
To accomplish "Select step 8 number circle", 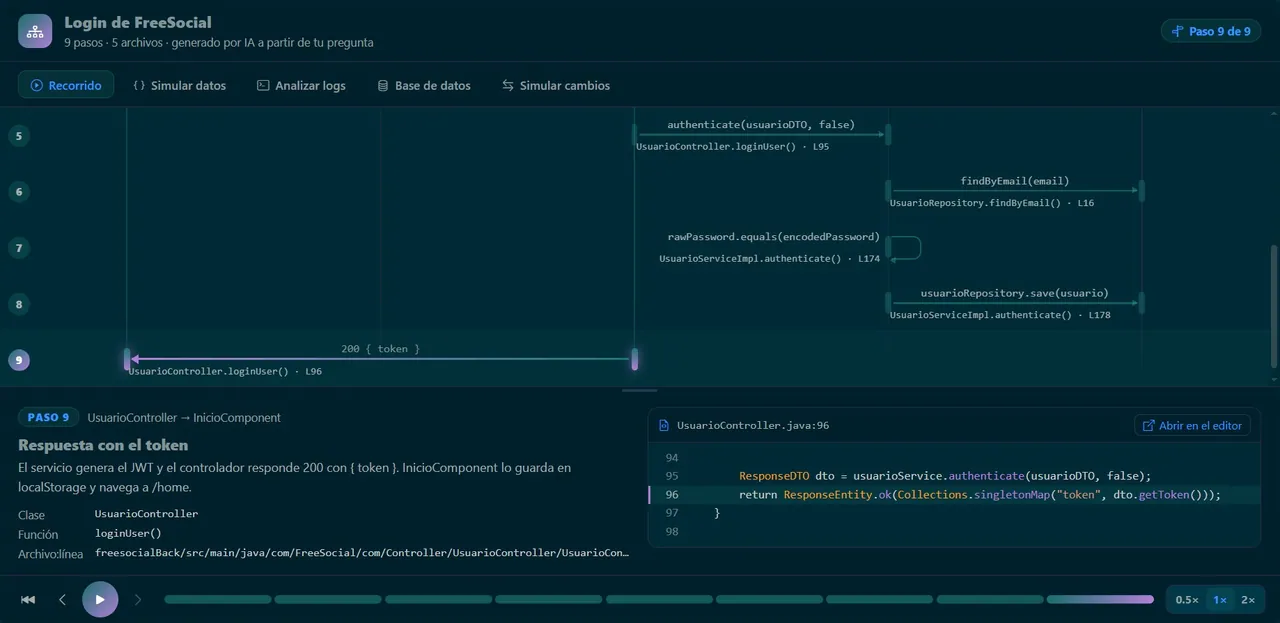I will click(x=18, y=303).
